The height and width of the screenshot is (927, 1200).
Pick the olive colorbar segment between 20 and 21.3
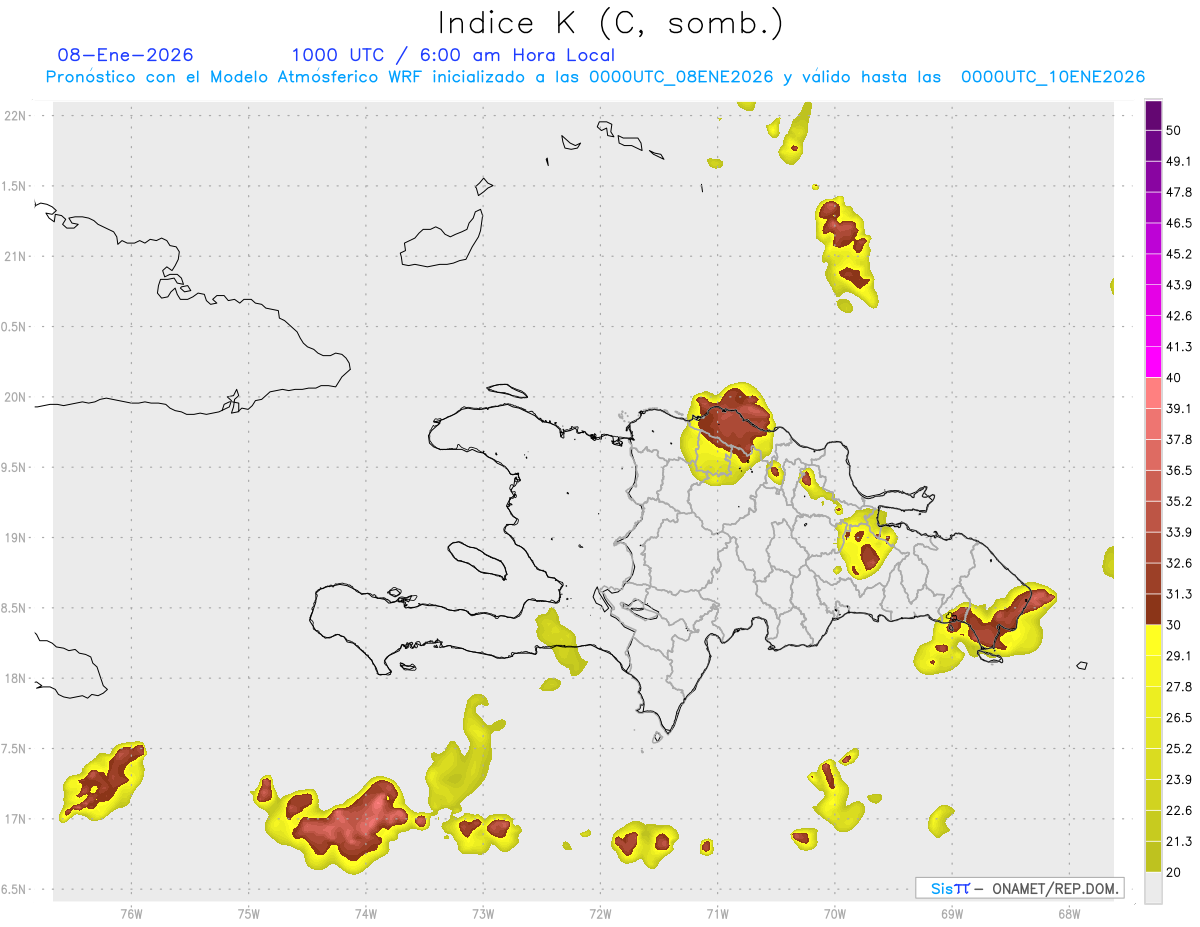point(1153,858)
